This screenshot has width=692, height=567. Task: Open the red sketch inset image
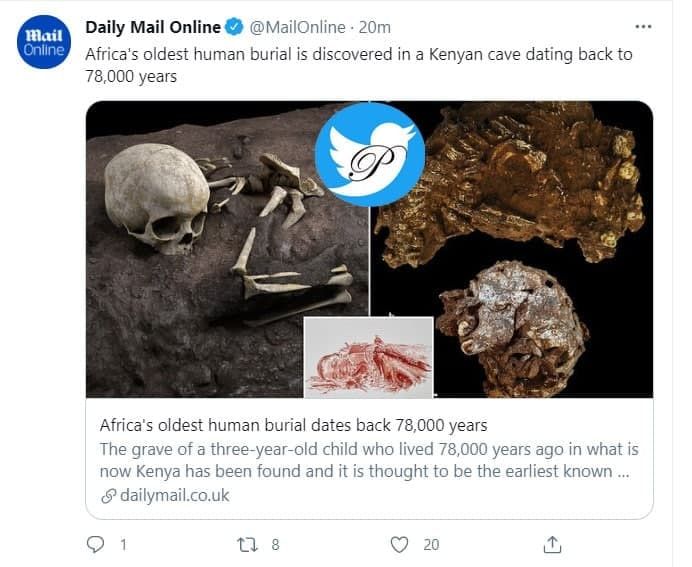pyautogui.click(x=368, y=357)
